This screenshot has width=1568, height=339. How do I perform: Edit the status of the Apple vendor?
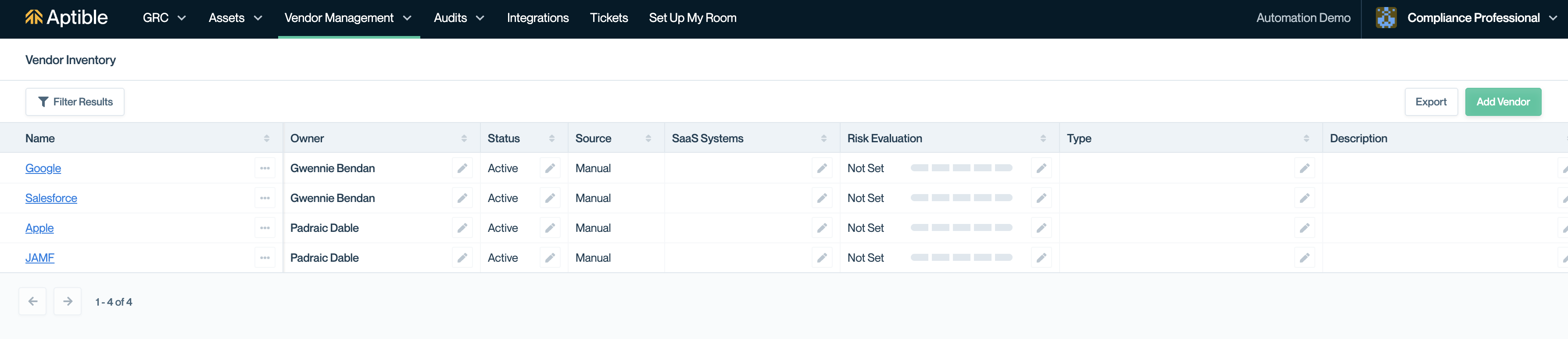click(x=550, y=228)
